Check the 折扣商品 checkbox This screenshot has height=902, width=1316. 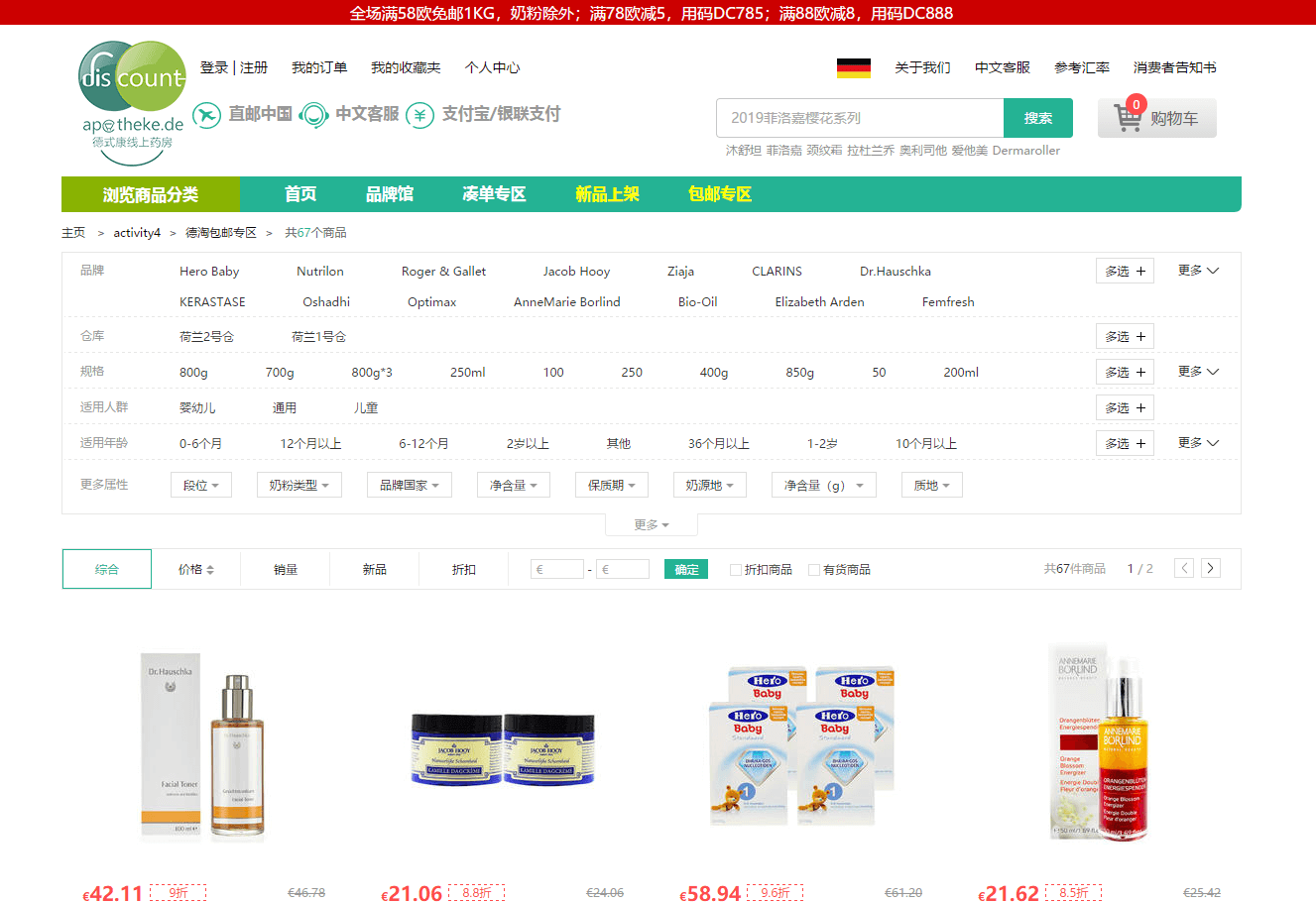click(x=736, y=570)
